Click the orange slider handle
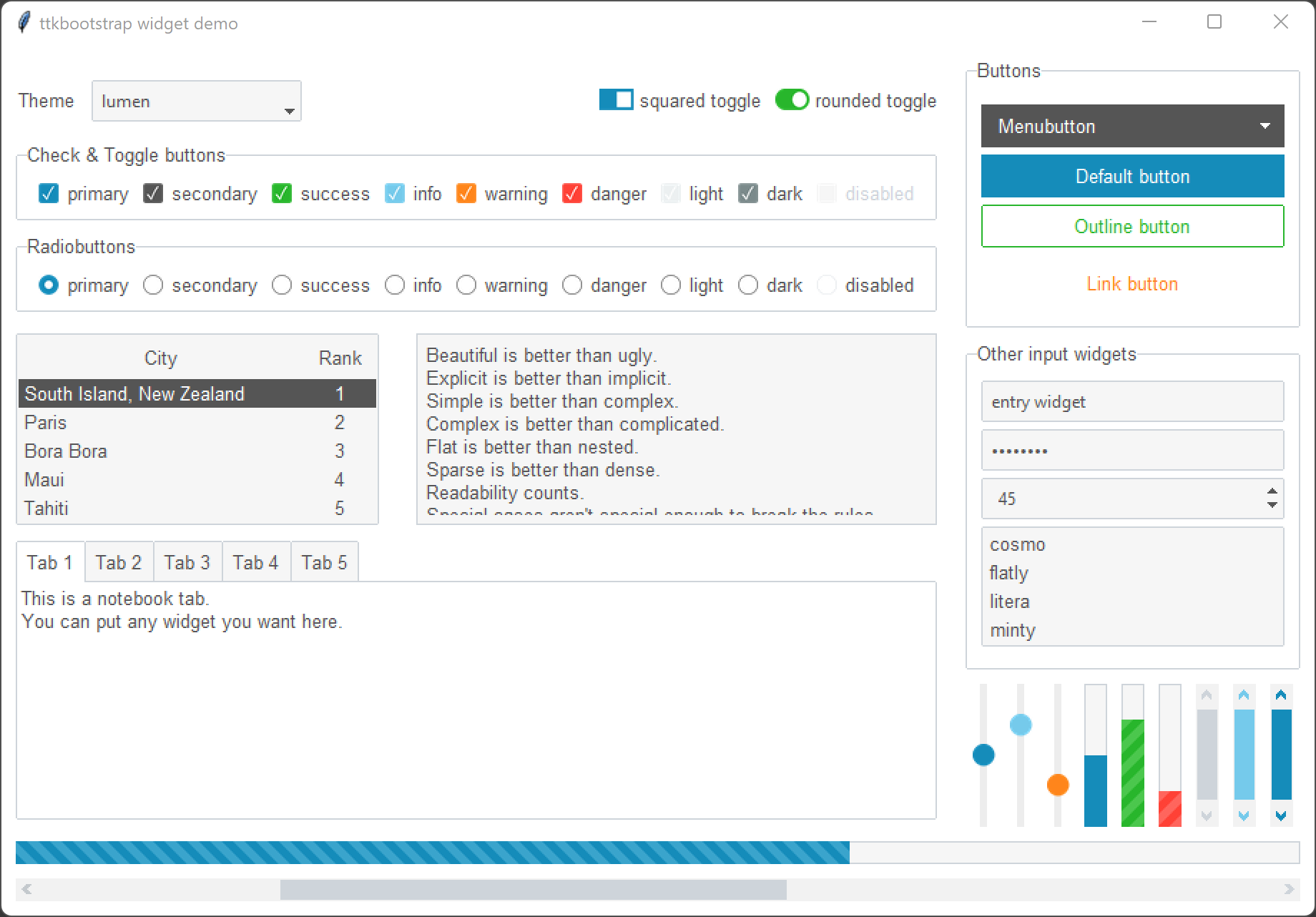The height and width of the screenshot is (917, 1316). tap(1058, 785)
